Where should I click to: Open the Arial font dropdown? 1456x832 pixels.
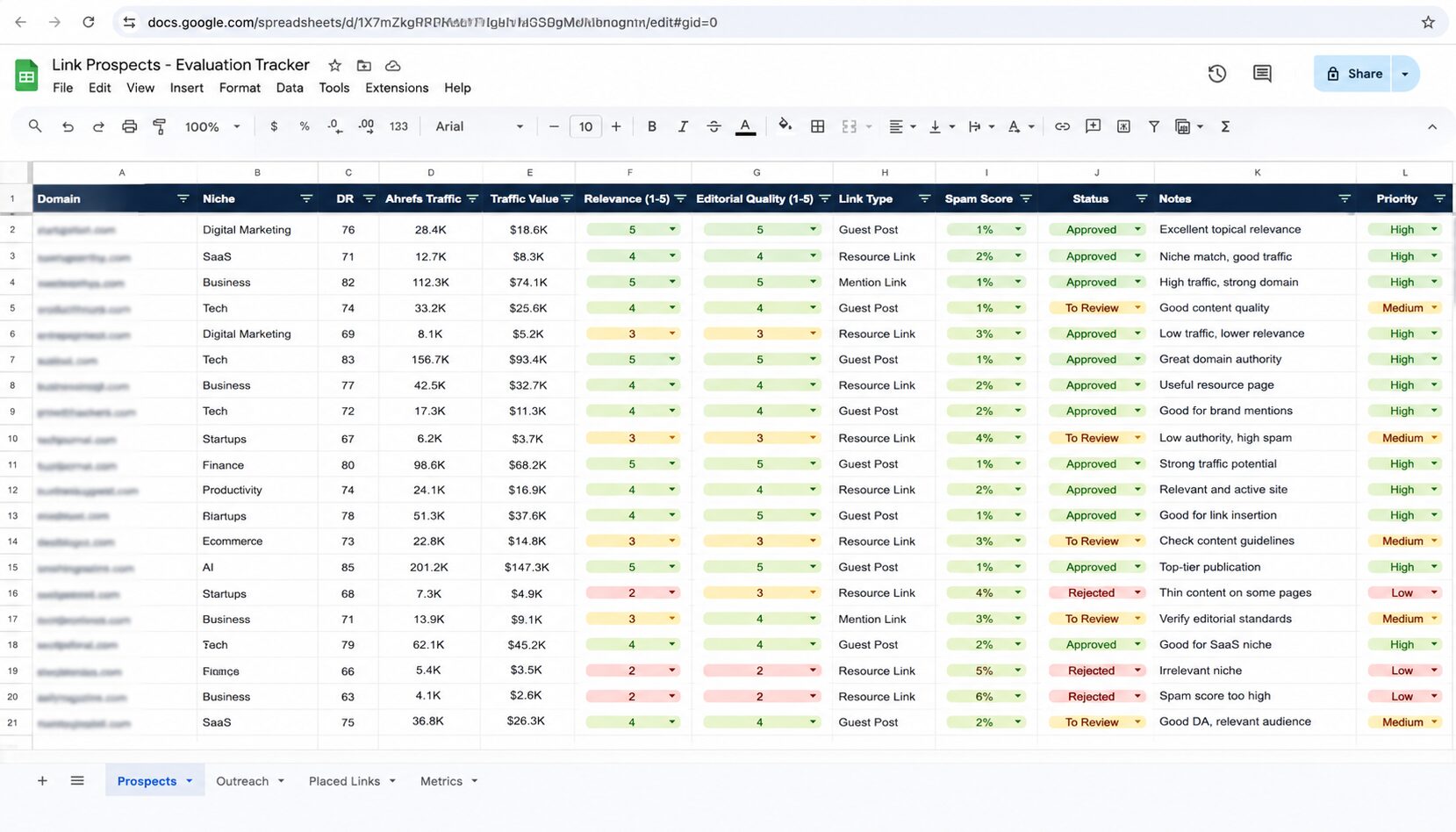(x=479, y=126)
